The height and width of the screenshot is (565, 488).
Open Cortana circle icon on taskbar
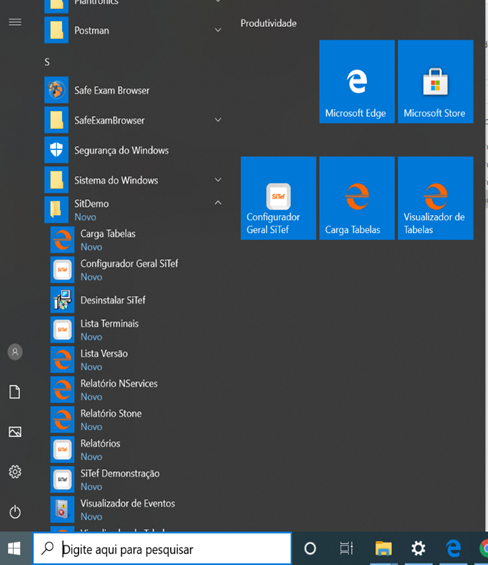(310, 549)
